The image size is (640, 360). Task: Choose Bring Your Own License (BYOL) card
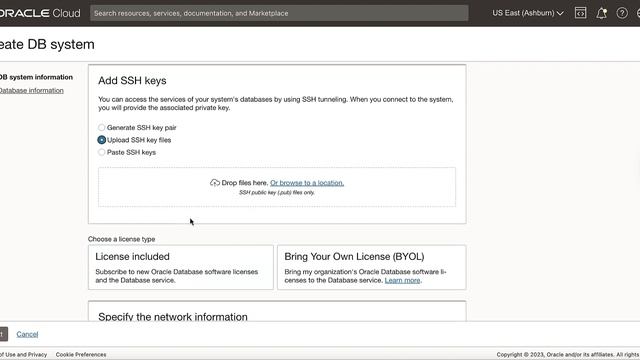[371, 267]
